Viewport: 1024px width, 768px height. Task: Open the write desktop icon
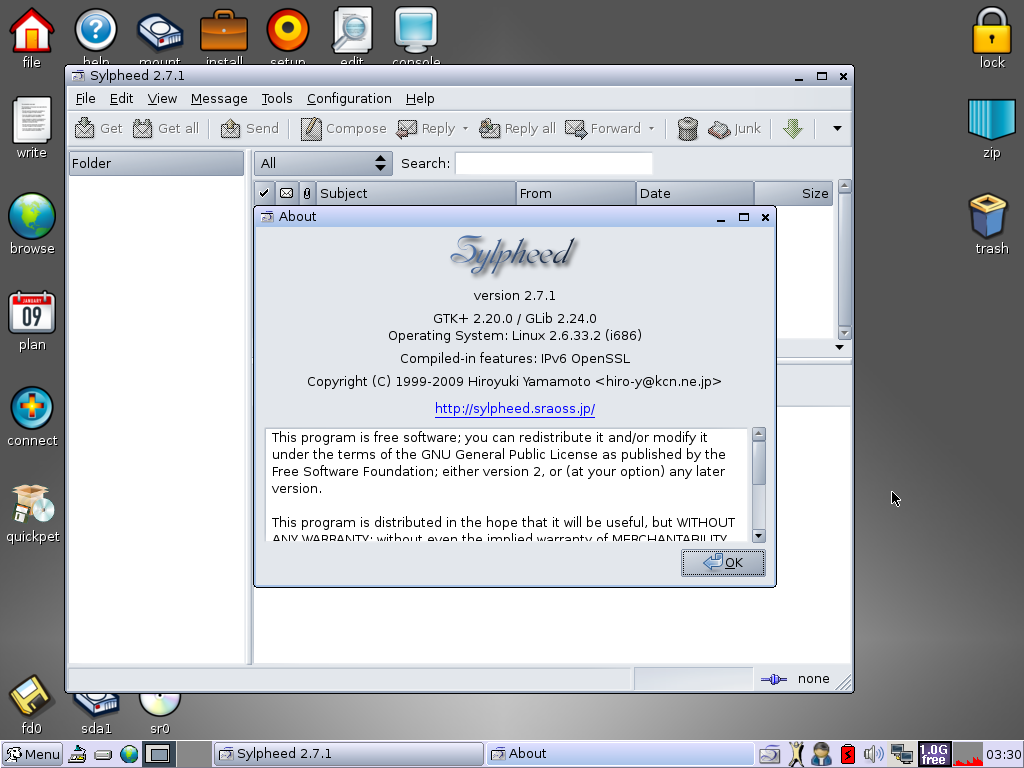pos(31,128)
